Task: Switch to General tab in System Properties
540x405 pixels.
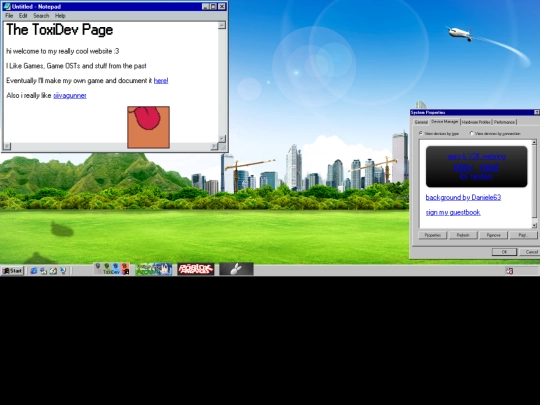Action: [x=421, y=122]
